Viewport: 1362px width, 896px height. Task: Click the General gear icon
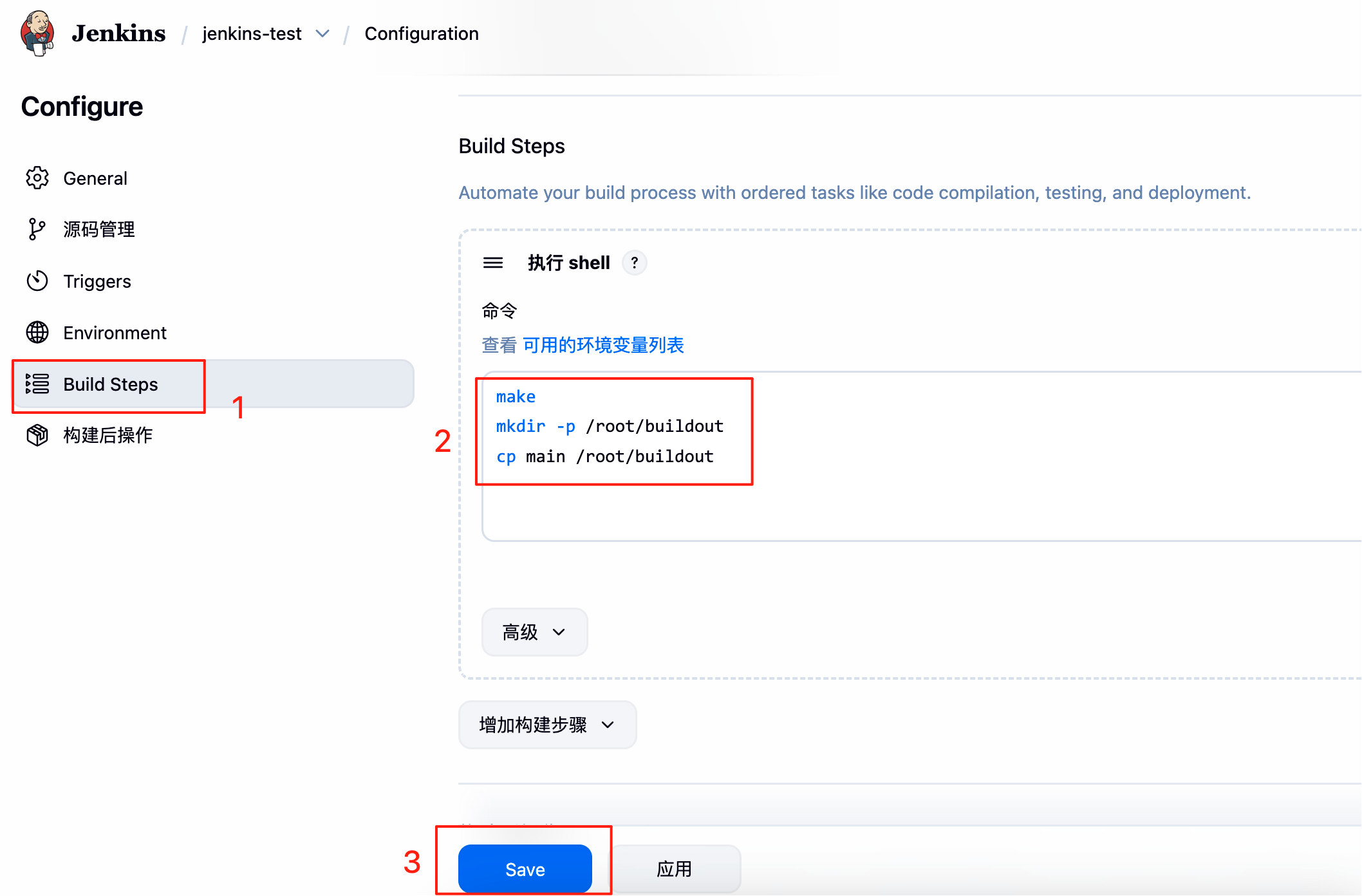pos(37,178)
